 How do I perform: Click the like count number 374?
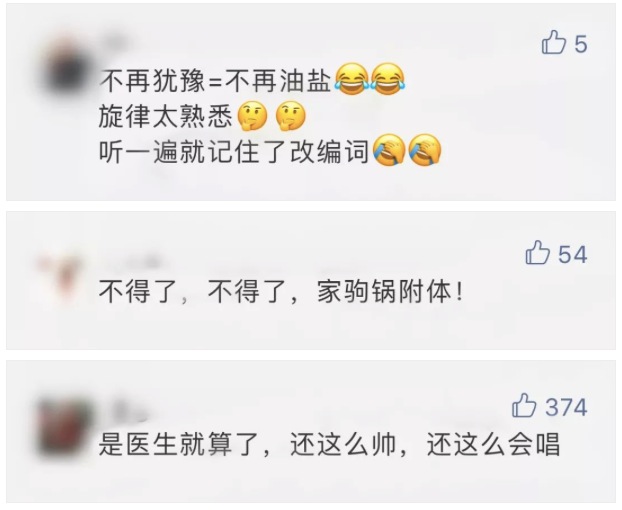pos(566,407)
